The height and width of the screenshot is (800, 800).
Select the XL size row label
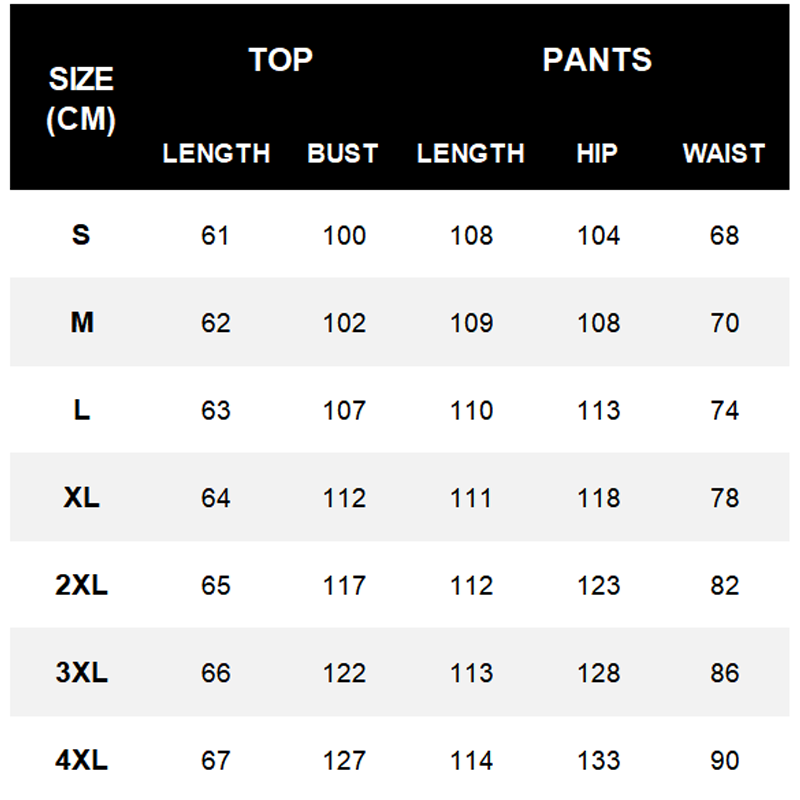(81, 498)
